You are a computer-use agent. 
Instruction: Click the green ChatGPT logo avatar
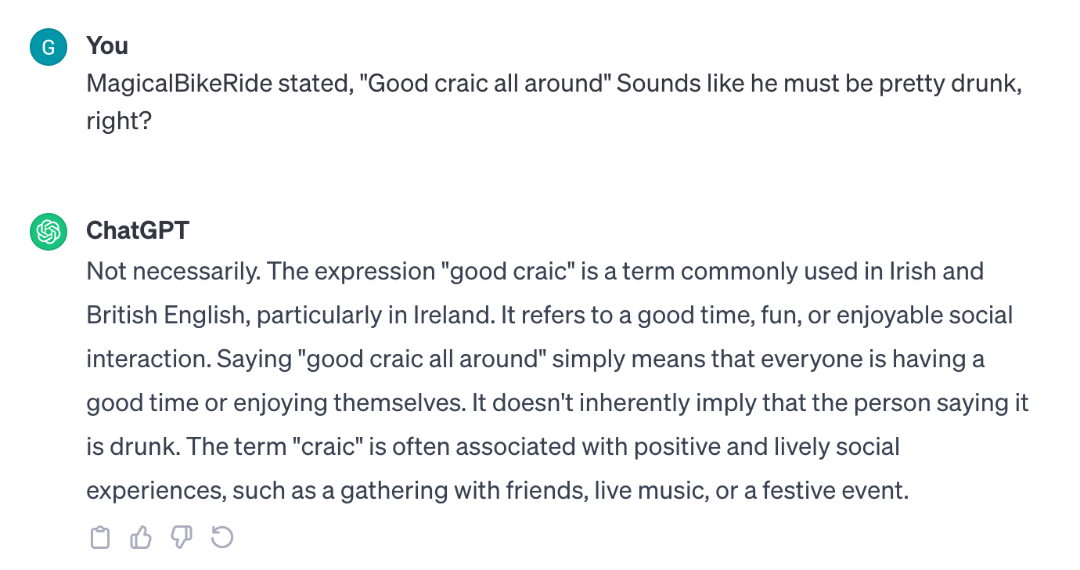48,231
